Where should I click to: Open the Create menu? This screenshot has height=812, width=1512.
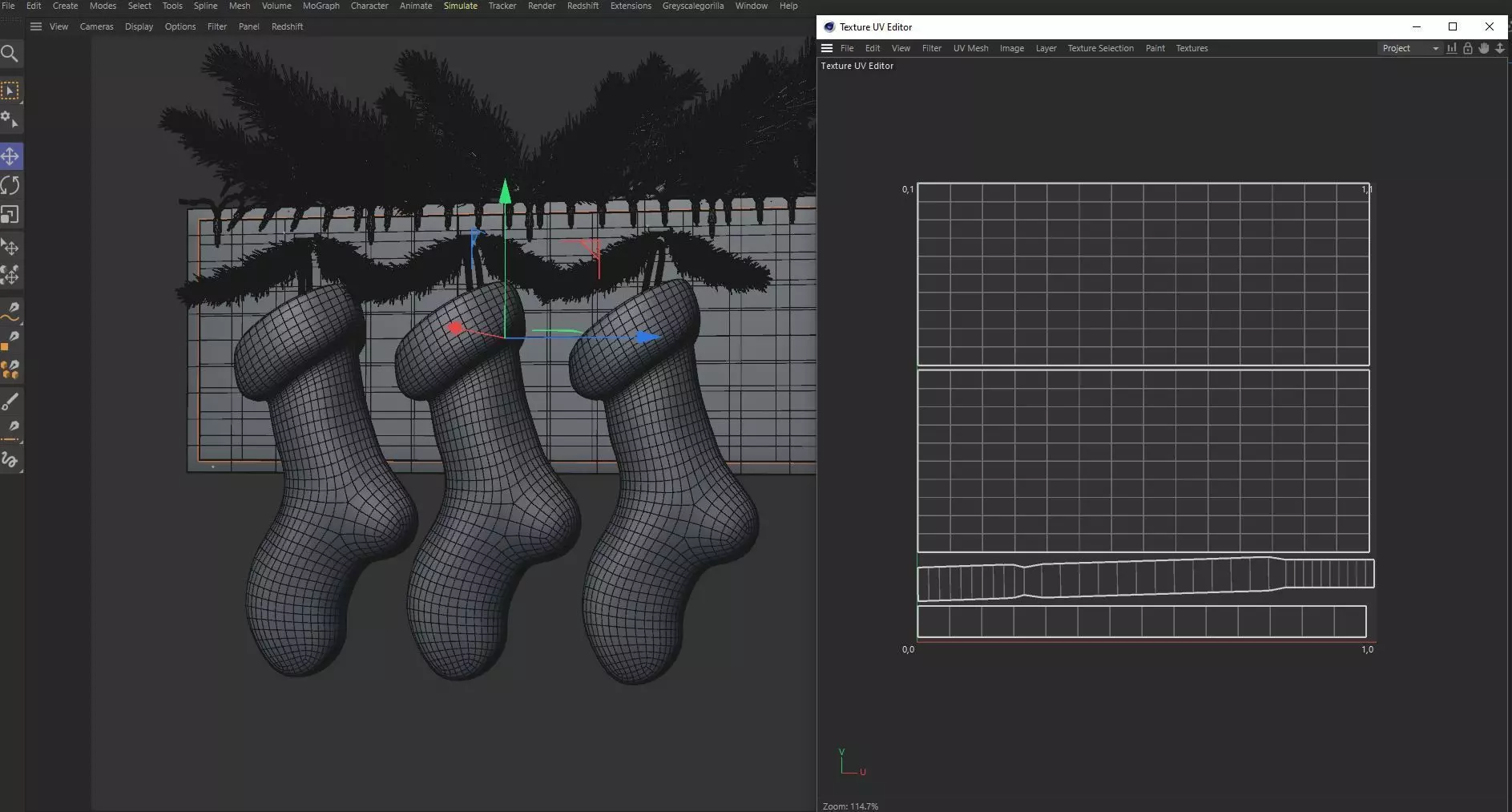(x=66, y=6)
